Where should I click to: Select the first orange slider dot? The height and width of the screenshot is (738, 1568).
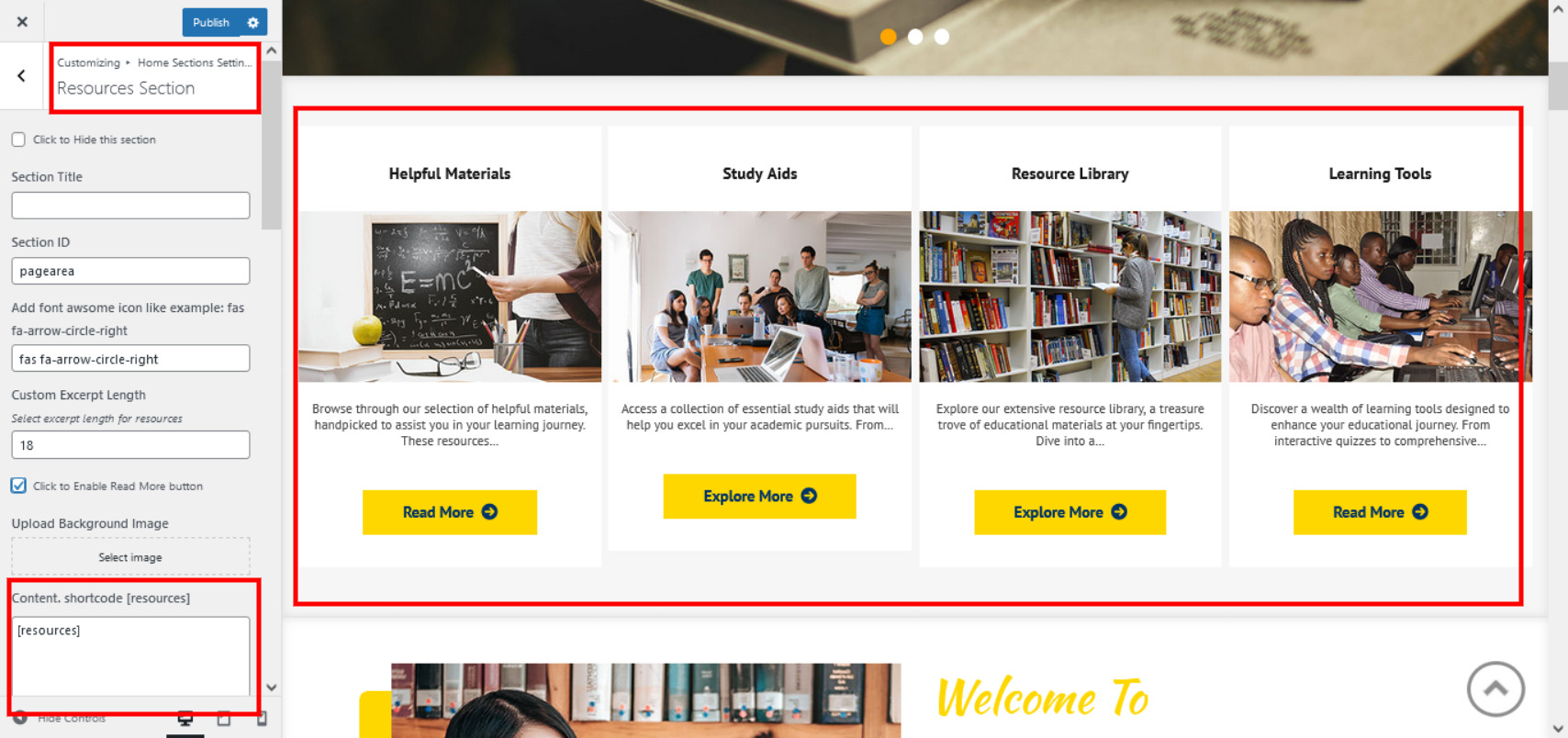(x=888, y=37)
